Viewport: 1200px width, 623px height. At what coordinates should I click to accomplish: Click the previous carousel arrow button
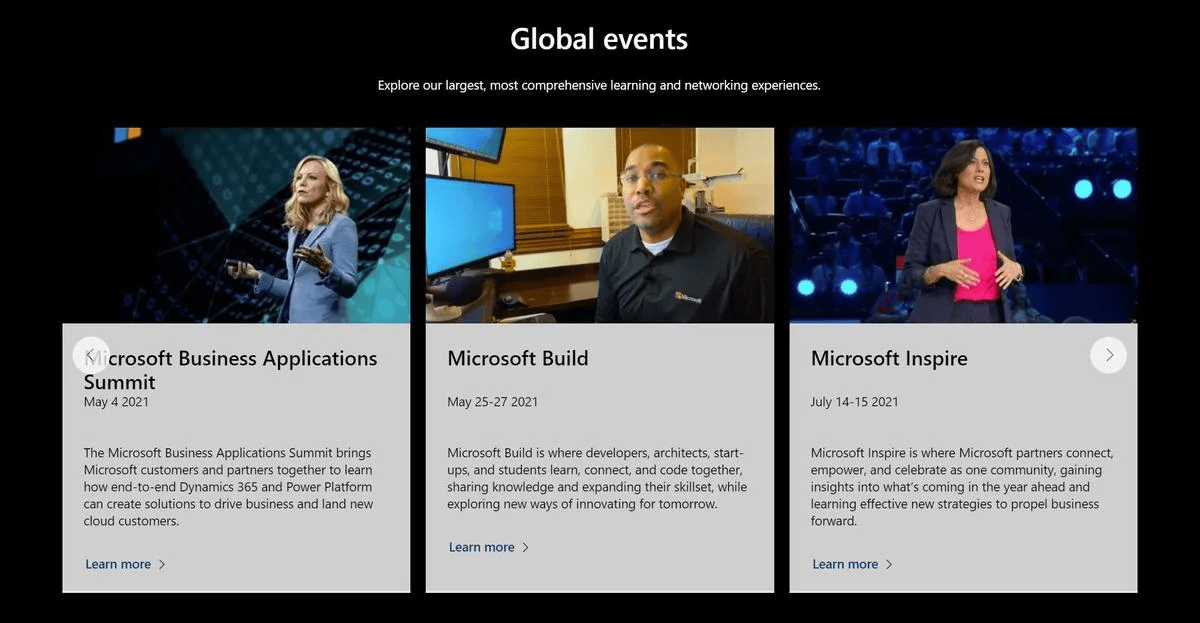click(x=91, y=355)
